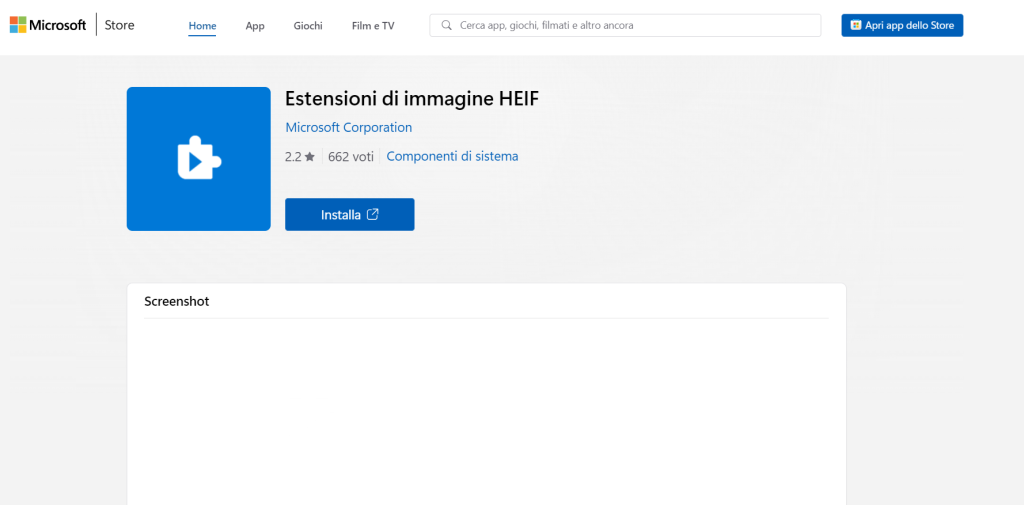Follow the Componenti di sistema category link

tap(452, 156)
